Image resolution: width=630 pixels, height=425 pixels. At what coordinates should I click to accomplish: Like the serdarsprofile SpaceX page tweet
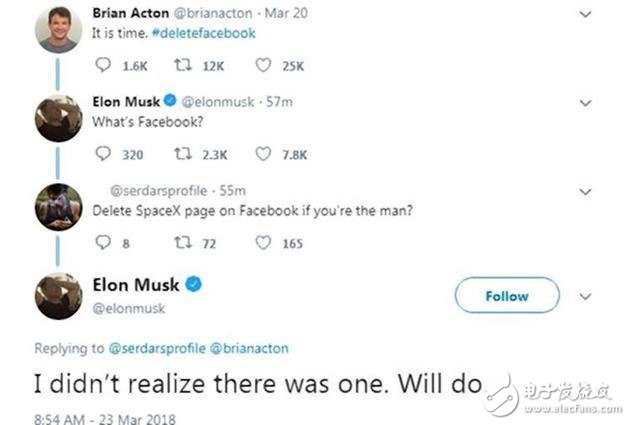[x=262, y=242]
